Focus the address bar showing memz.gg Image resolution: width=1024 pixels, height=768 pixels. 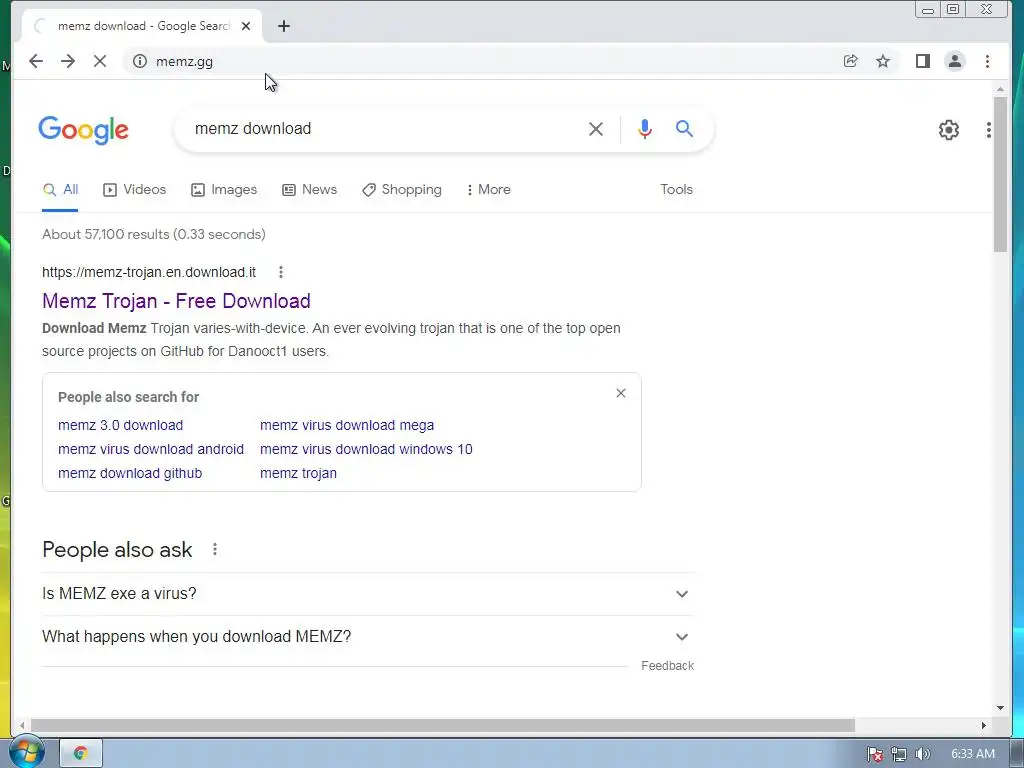click(x=483, y=61)
